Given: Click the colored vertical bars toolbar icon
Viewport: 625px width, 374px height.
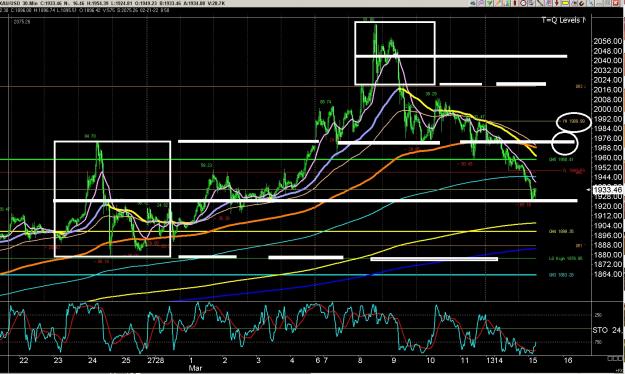Looking at the screenshot, I should tap(507, 3).
